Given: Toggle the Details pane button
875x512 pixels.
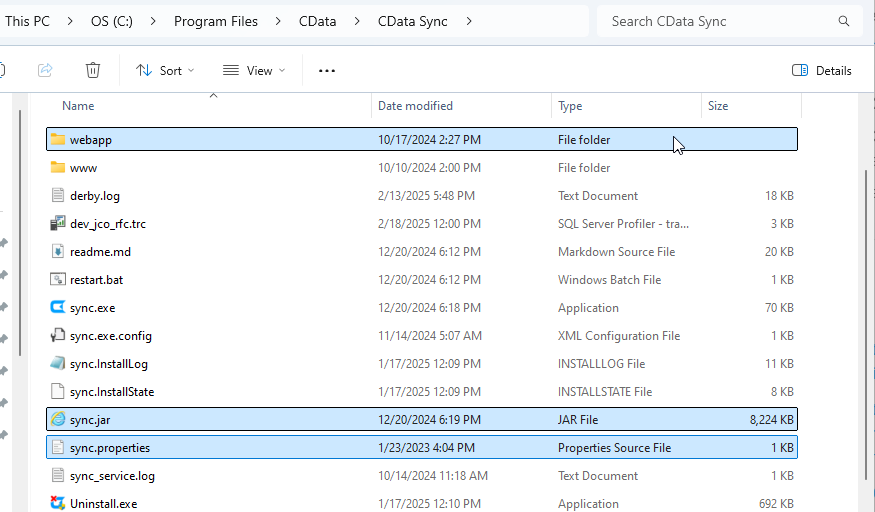Looking at the screenshot, I should [822, 70].
